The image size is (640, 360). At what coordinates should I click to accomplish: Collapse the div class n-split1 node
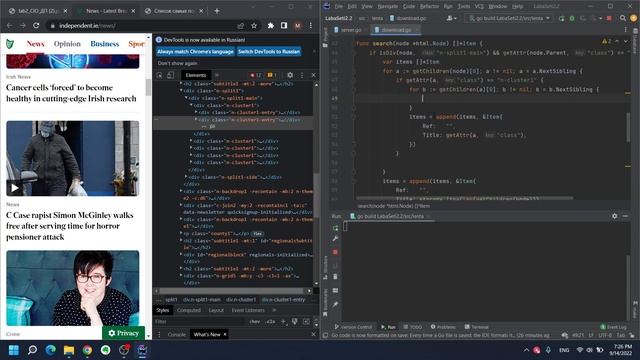[181, 91]
